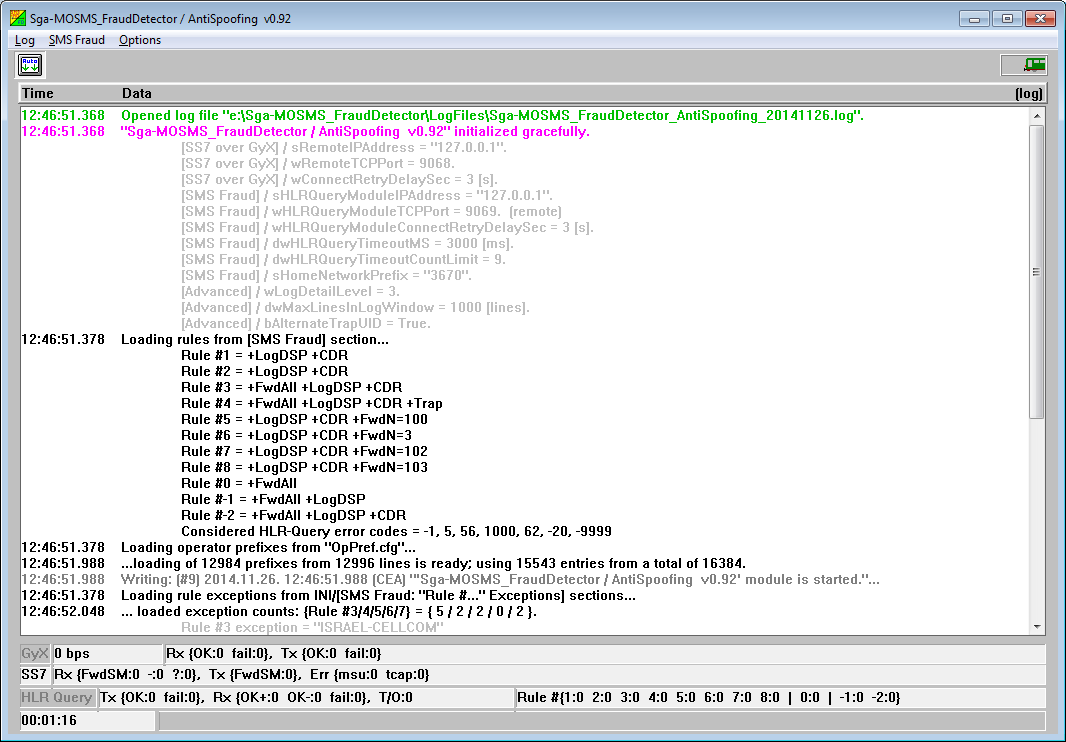
Task: Click the HLR Query status label
Action: (x=57, y=697)
